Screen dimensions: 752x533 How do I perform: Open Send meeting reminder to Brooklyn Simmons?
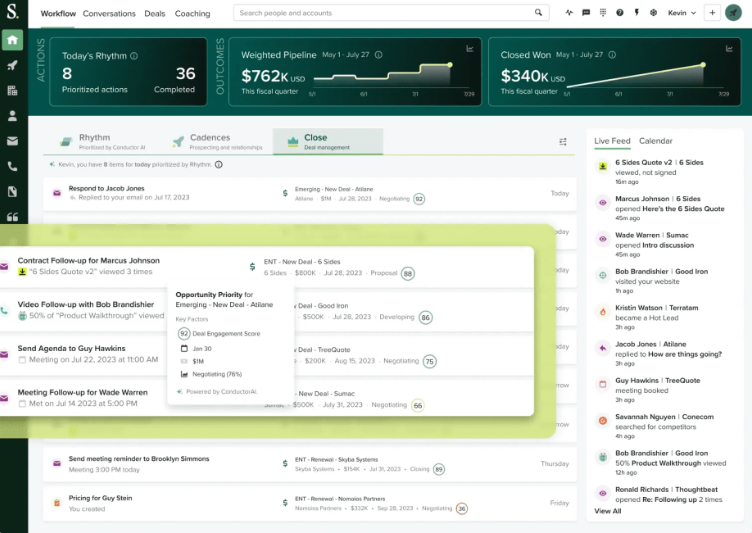310,464
